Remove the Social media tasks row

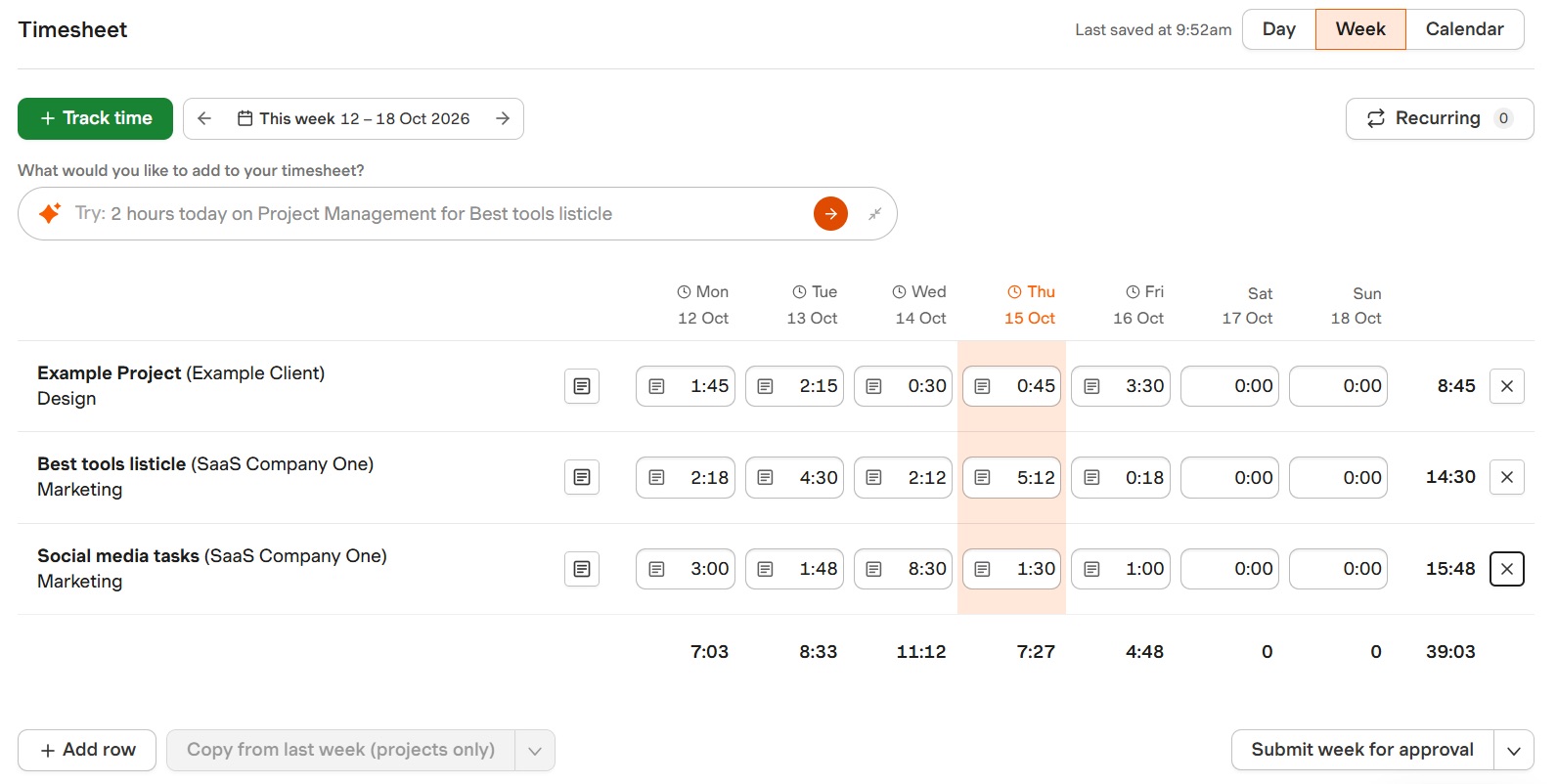pos(1507,569)
